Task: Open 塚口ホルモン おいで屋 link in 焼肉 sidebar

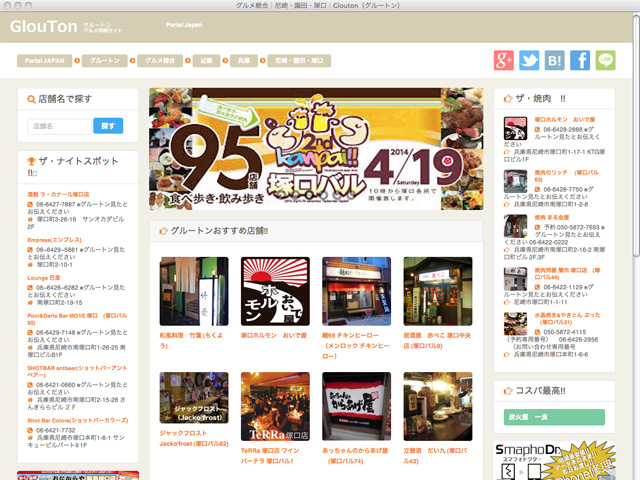Action: (x=565, y=120)
